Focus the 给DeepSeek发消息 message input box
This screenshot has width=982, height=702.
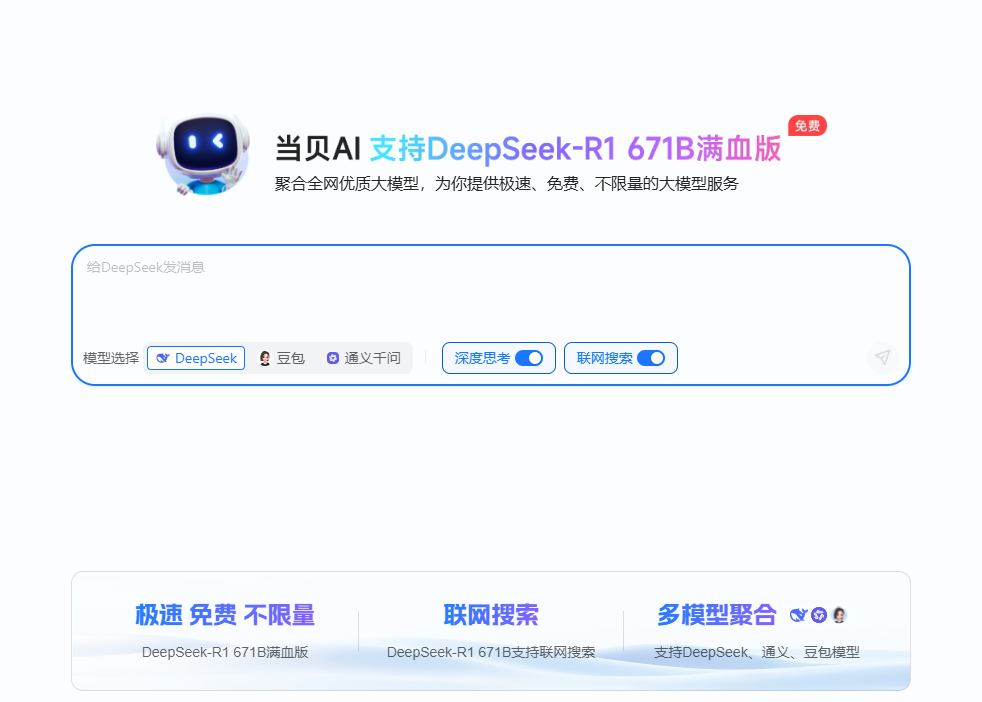490,295
